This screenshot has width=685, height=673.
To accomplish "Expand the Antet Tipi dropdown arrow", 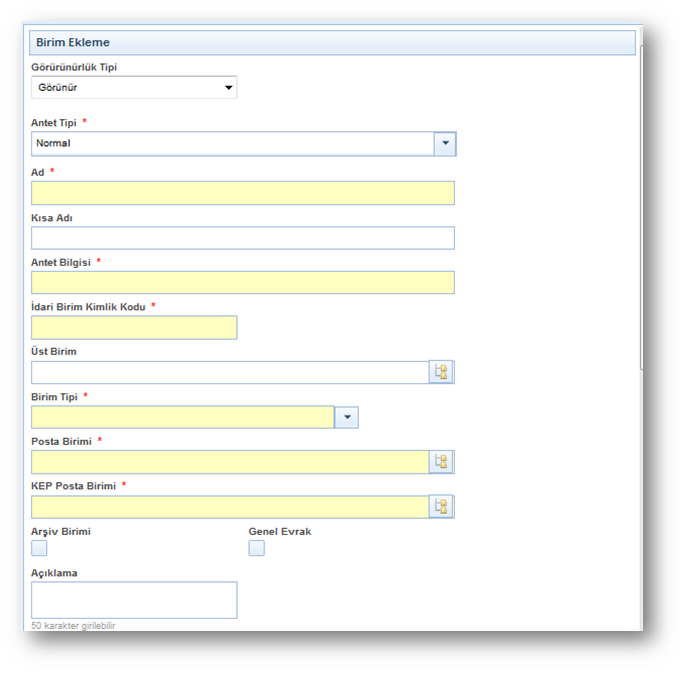I will point(445,144).
